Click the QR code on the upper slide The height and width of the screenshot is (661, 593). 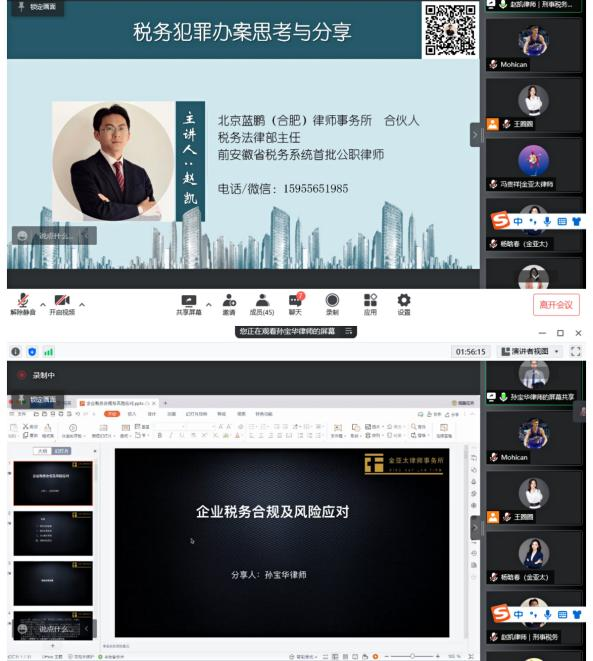[x=450, y=30]
